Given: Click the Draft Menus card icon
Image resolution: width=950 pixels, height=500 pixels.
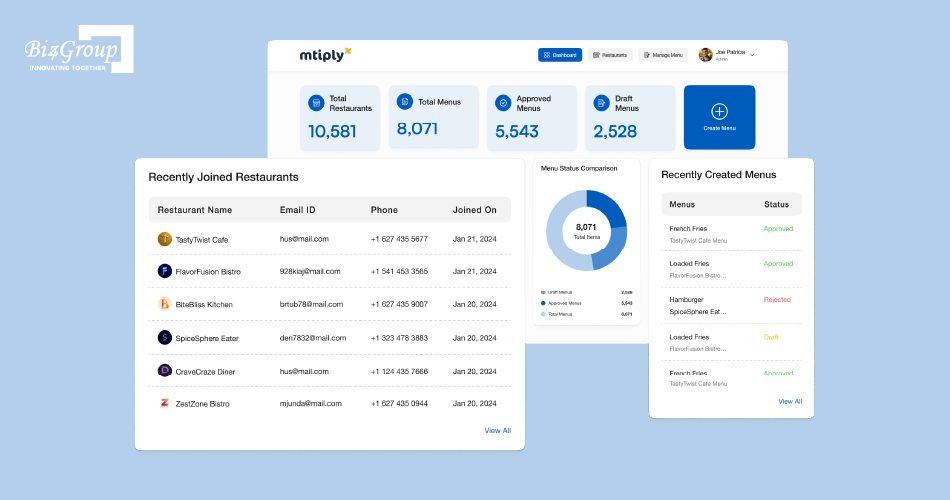Looking at the screenshot, I should coord(601,102).
